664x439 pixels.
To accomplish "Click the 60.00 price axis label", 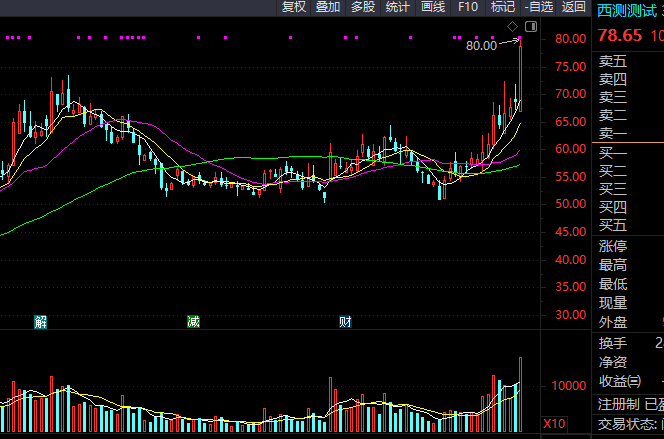I will (x=570, y=149).
